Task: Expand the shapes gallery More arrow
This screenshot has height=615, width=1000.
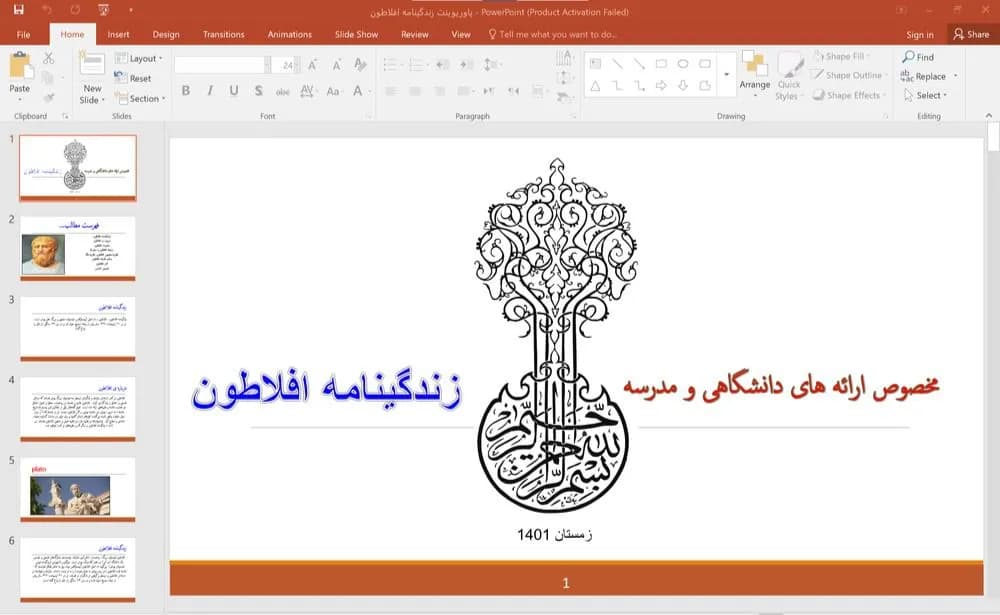Action: [x=726, y=75]
